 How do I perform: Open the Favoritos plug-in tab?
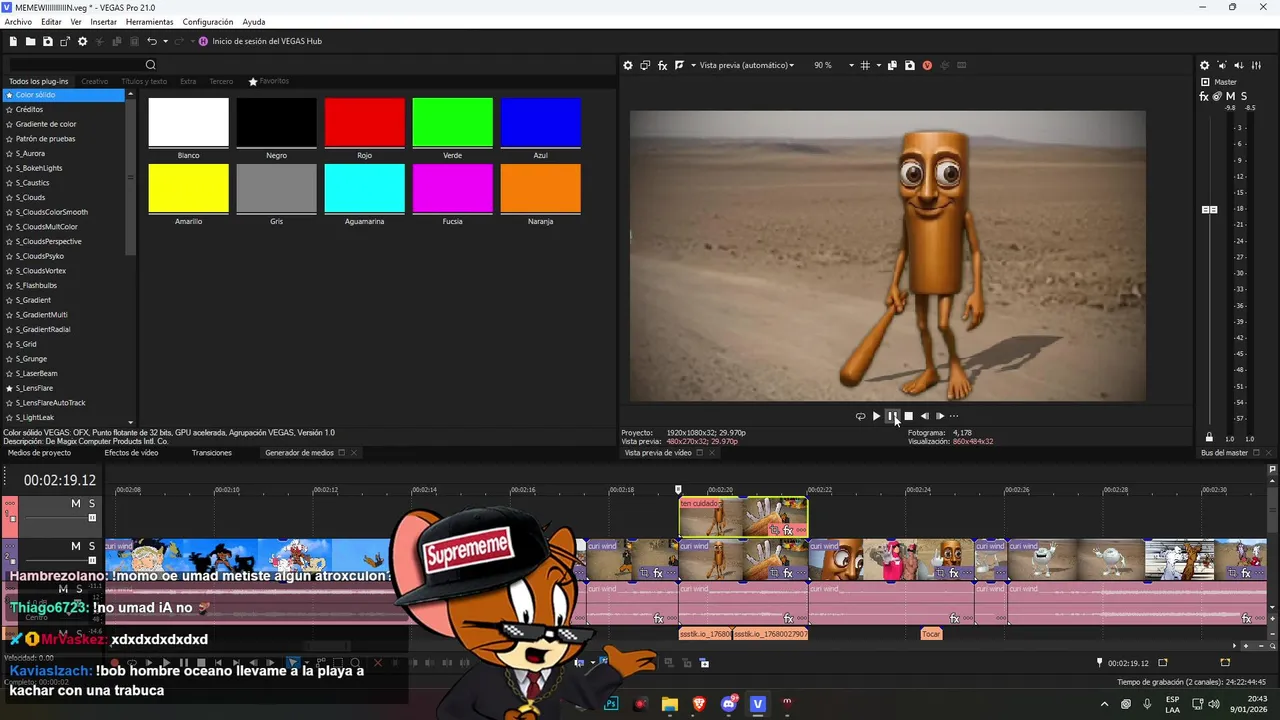click(269, 81)
